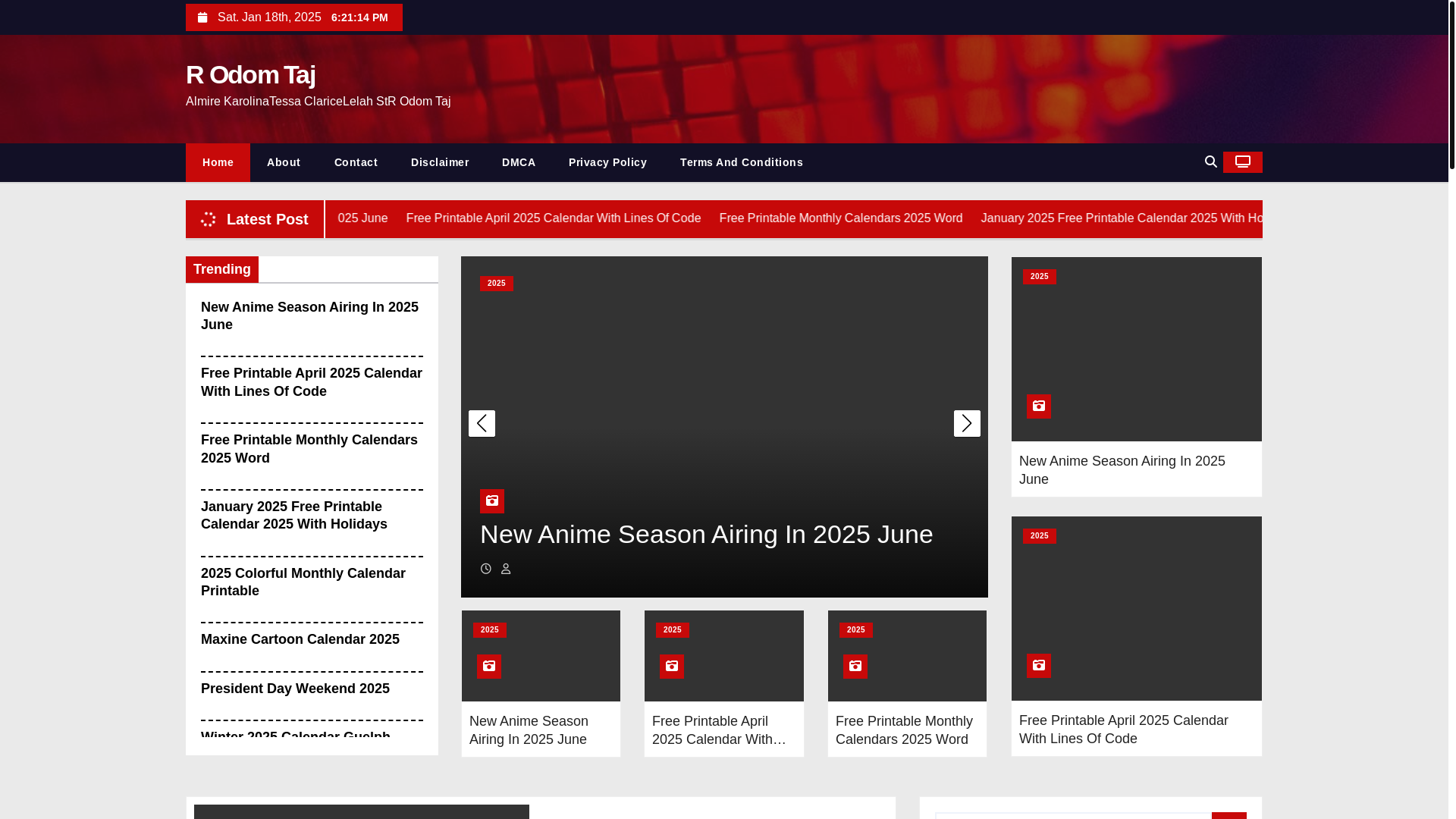The image size is (1456, 819).
Task: Click the camera icon on main slide
Action: (492, 501)
